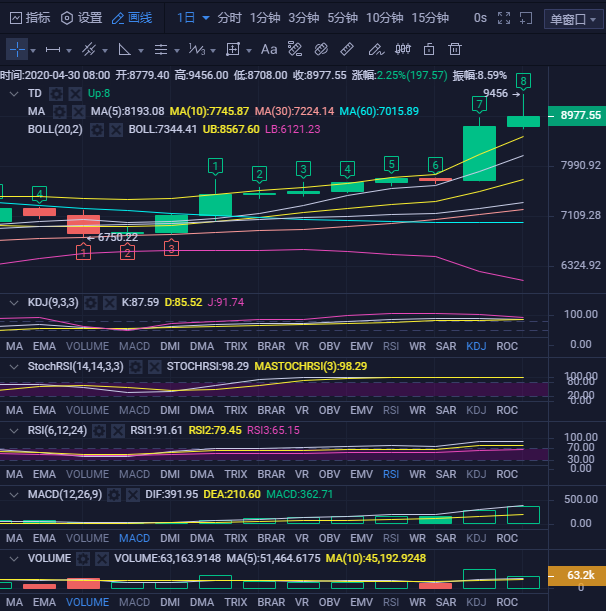Select the horizontal line segment tool
This screenshot has width=606, height=611.
click(x=53, y=49)
